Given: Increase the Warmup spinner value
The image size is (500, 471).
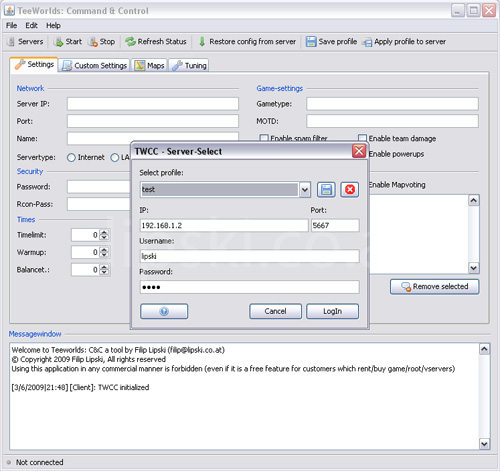Looking at the screenshot, I should (105, 250).
